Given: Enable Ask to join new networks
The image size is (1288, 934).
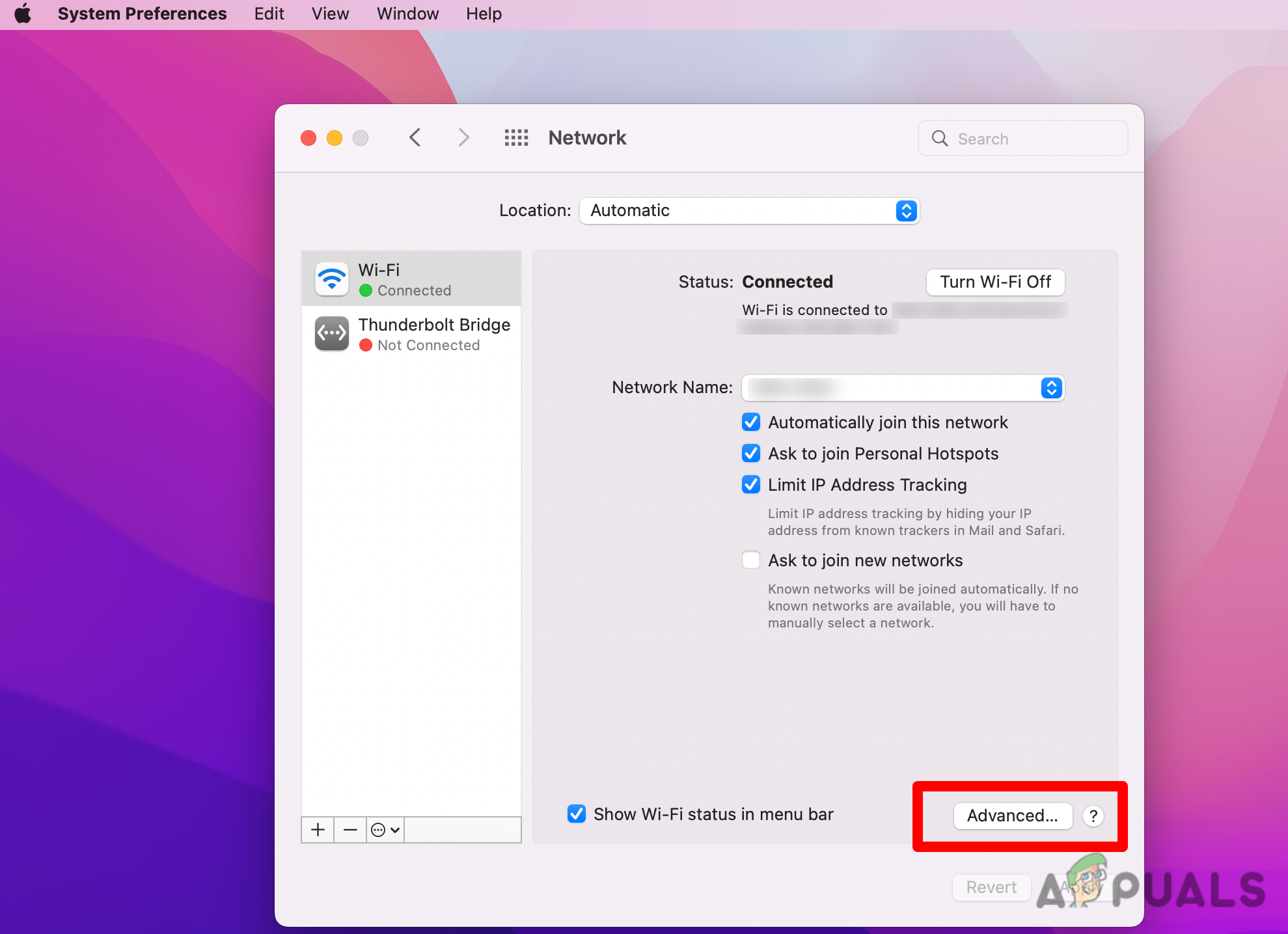Looking at the screenshot, I should [x=750, y=559].
